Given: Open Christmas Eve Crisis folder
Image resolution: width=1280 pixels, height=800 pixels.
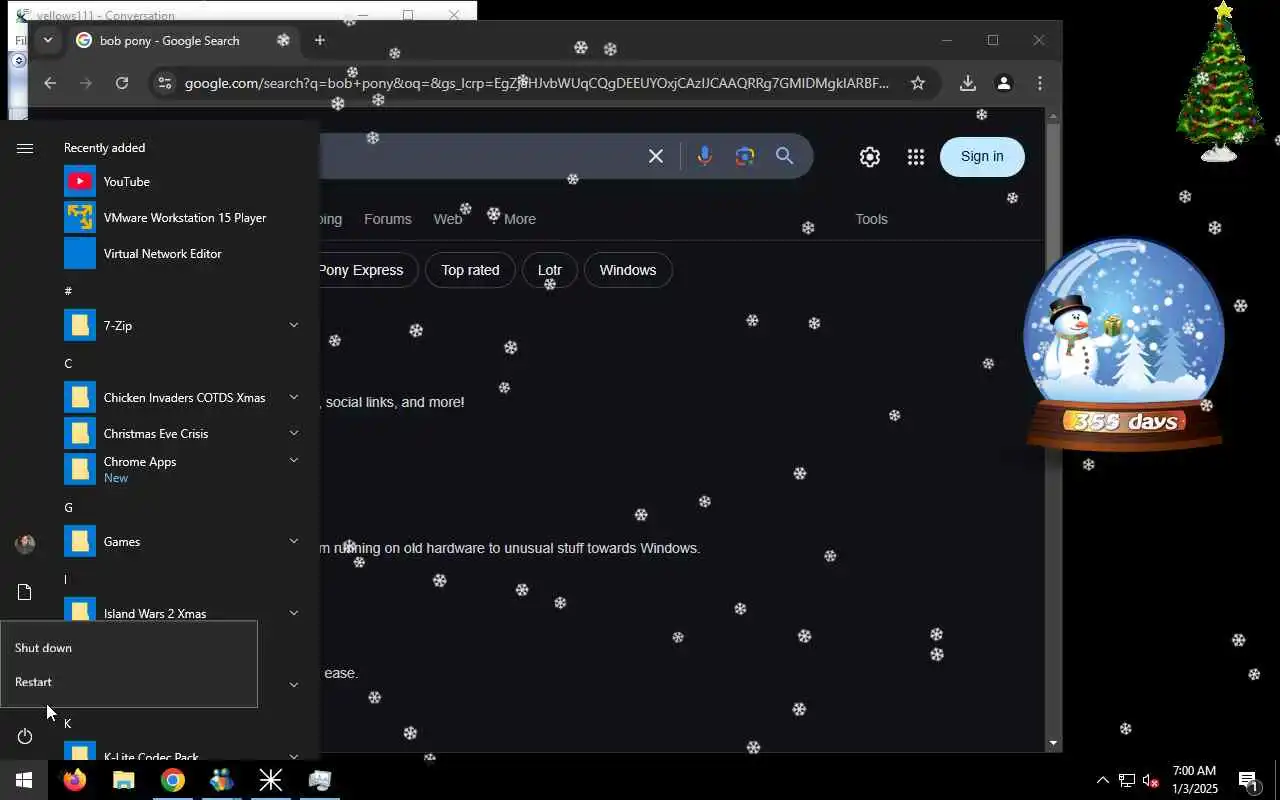Looking at the screenshot, I should point(180,434).
